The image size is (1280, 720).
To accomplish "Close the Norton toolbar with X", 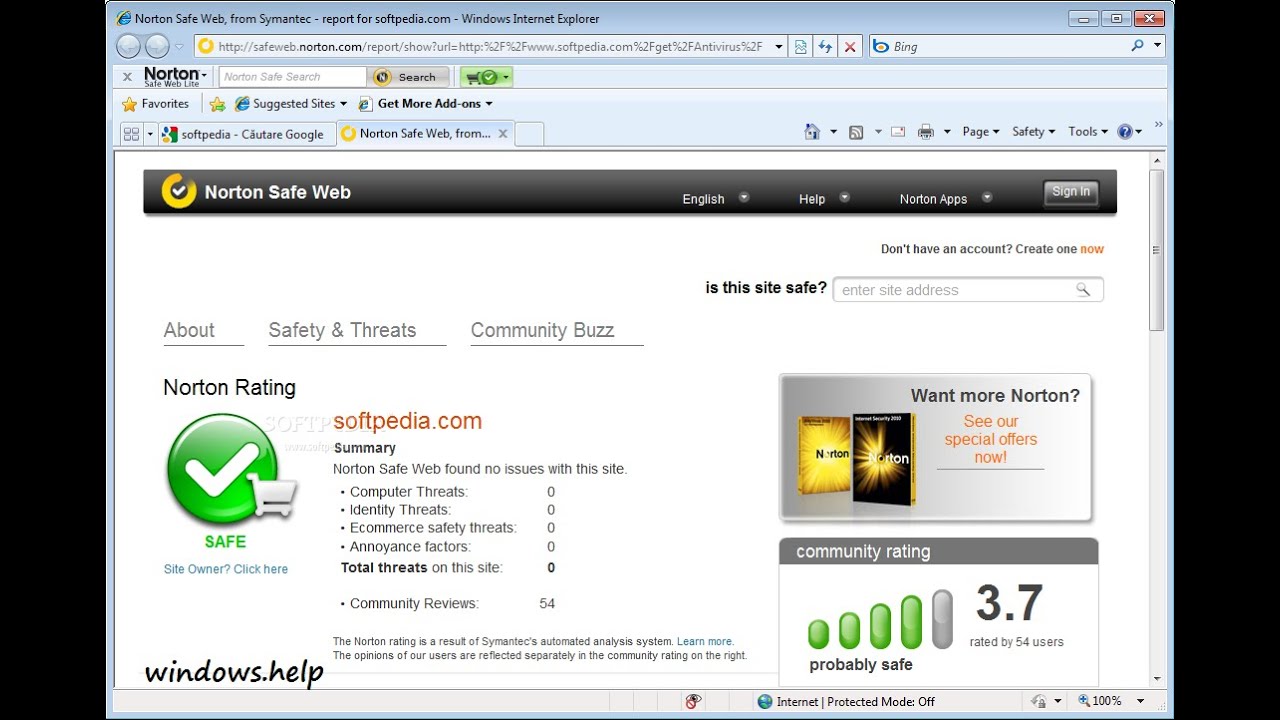I will [127, 77].
